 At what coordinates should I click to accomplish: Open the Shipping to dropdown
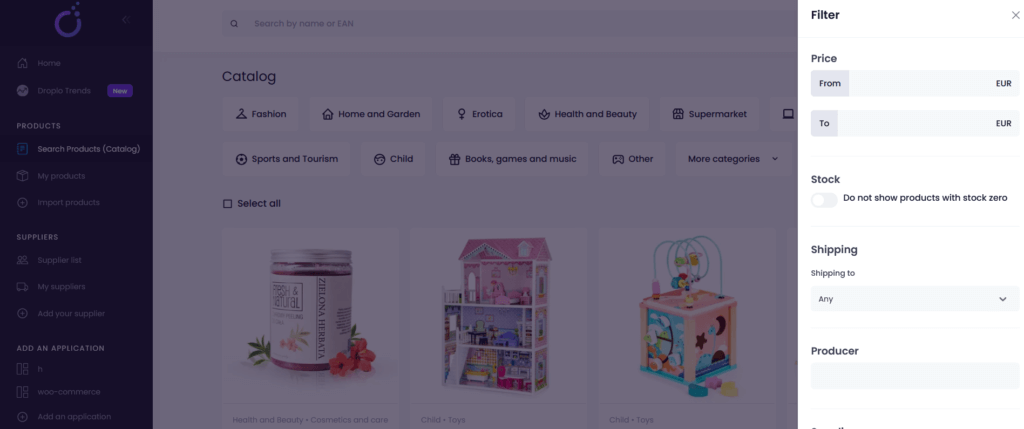(x=915, y=298)
